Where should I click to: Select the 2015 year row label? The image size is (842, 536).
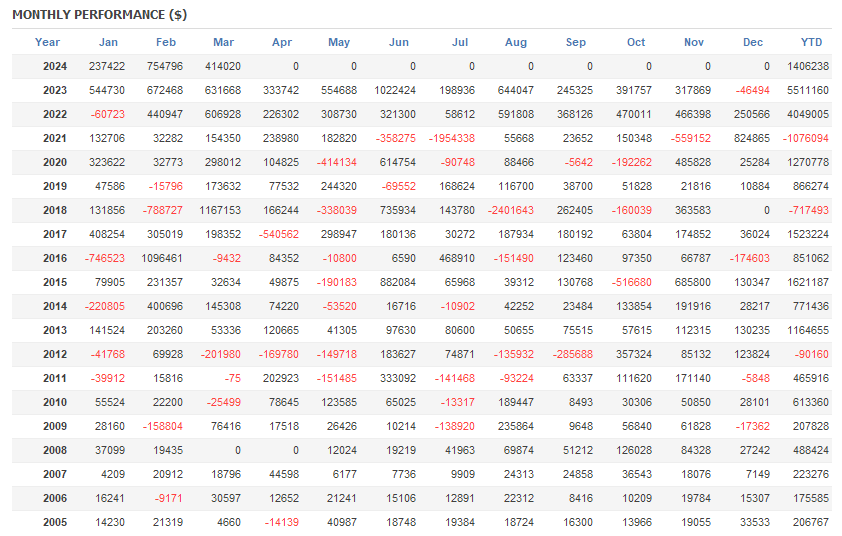click(55, 283)
